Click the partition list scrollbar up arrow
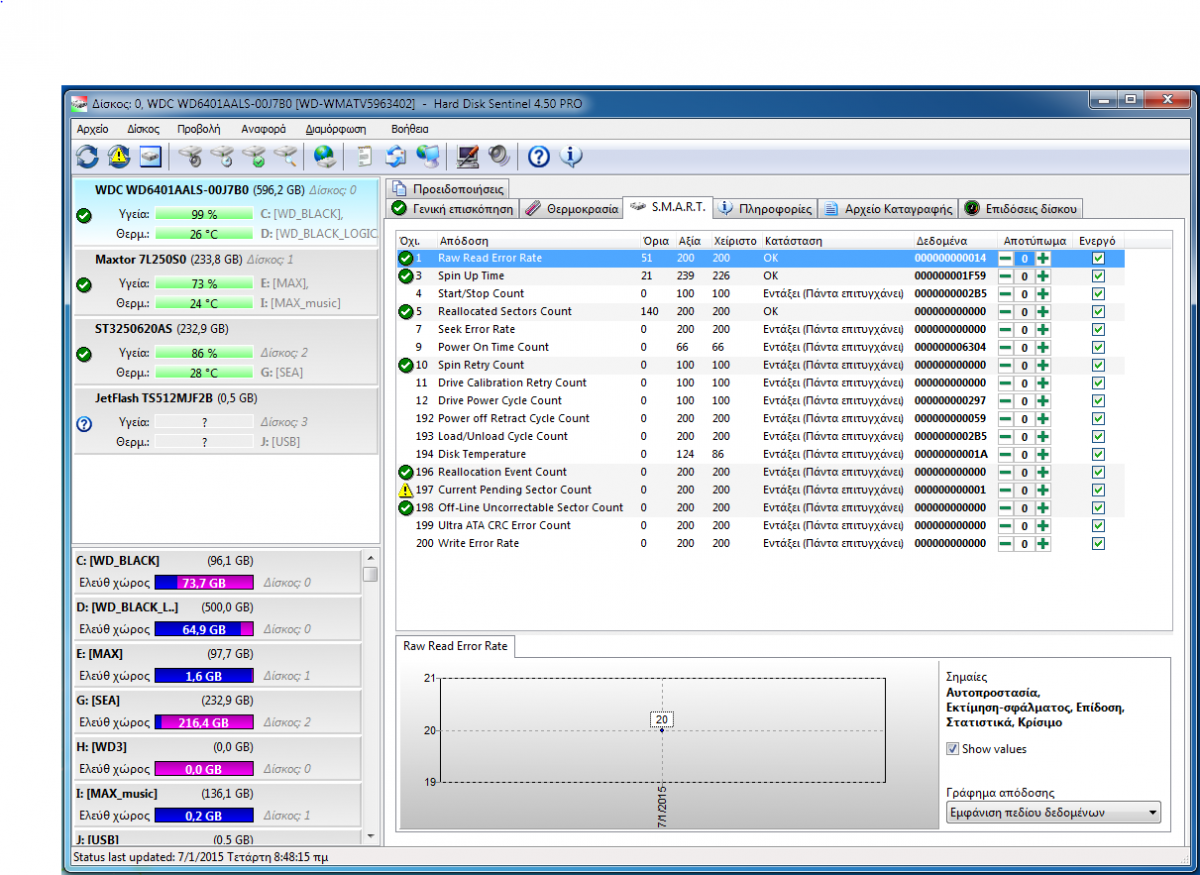The width and height of the screenshot is (1200, 875). click(370, 558)
